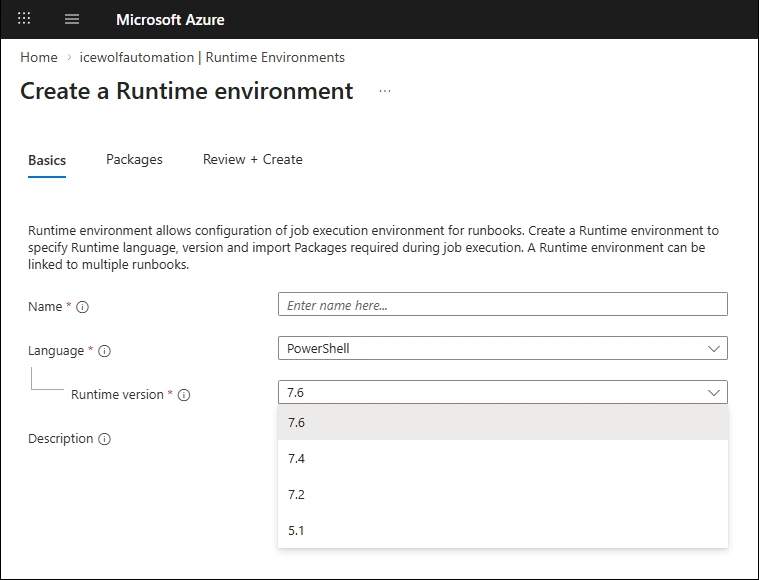Click the Runtime version info icon

(183, 395)
